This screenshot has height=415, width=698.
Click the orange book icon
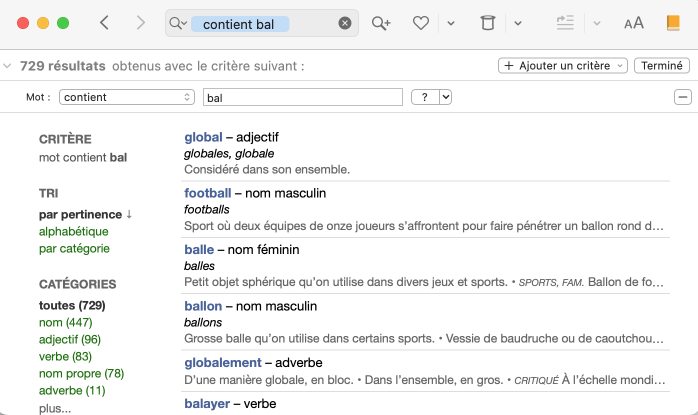[673, 23]
